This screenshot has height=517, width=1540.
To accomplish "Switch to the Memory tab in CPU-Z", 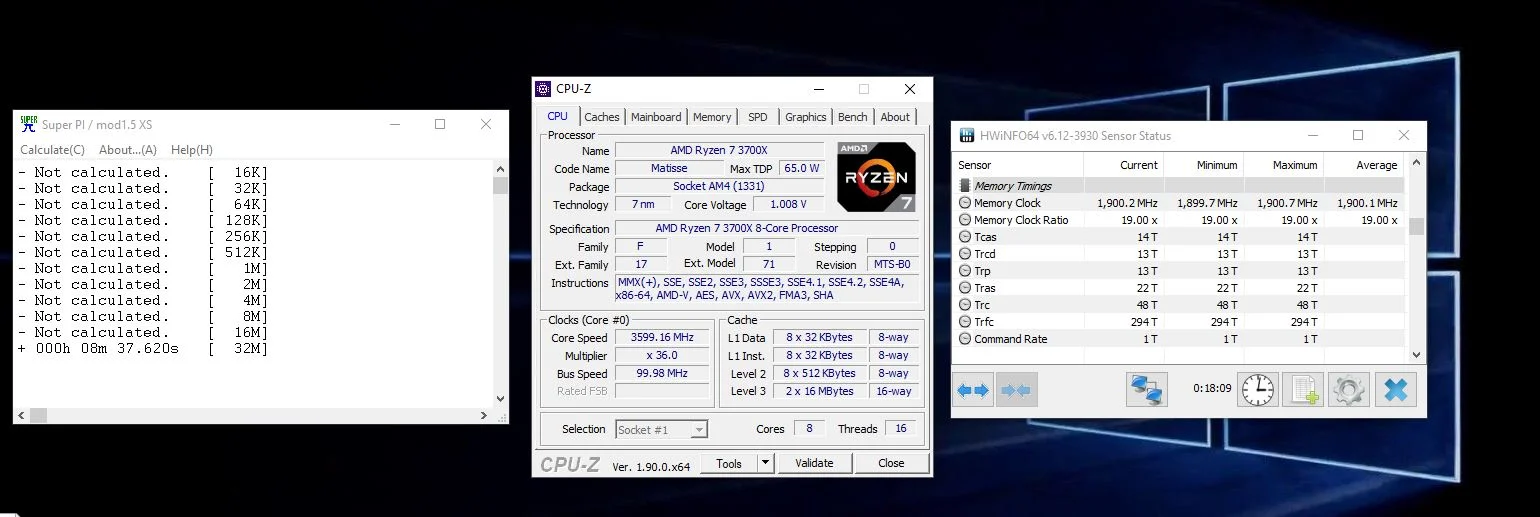I will pos(712,117).
